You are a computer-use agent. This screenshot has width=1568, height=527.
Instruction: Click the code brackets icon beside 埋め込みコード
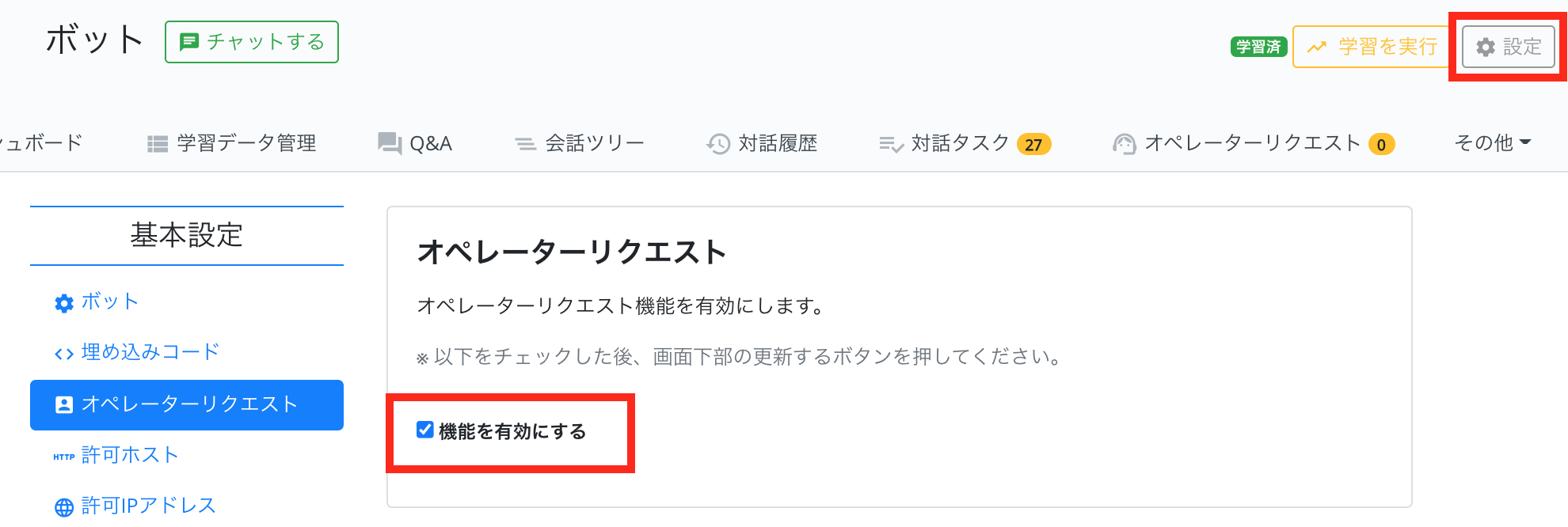(64, 354)
